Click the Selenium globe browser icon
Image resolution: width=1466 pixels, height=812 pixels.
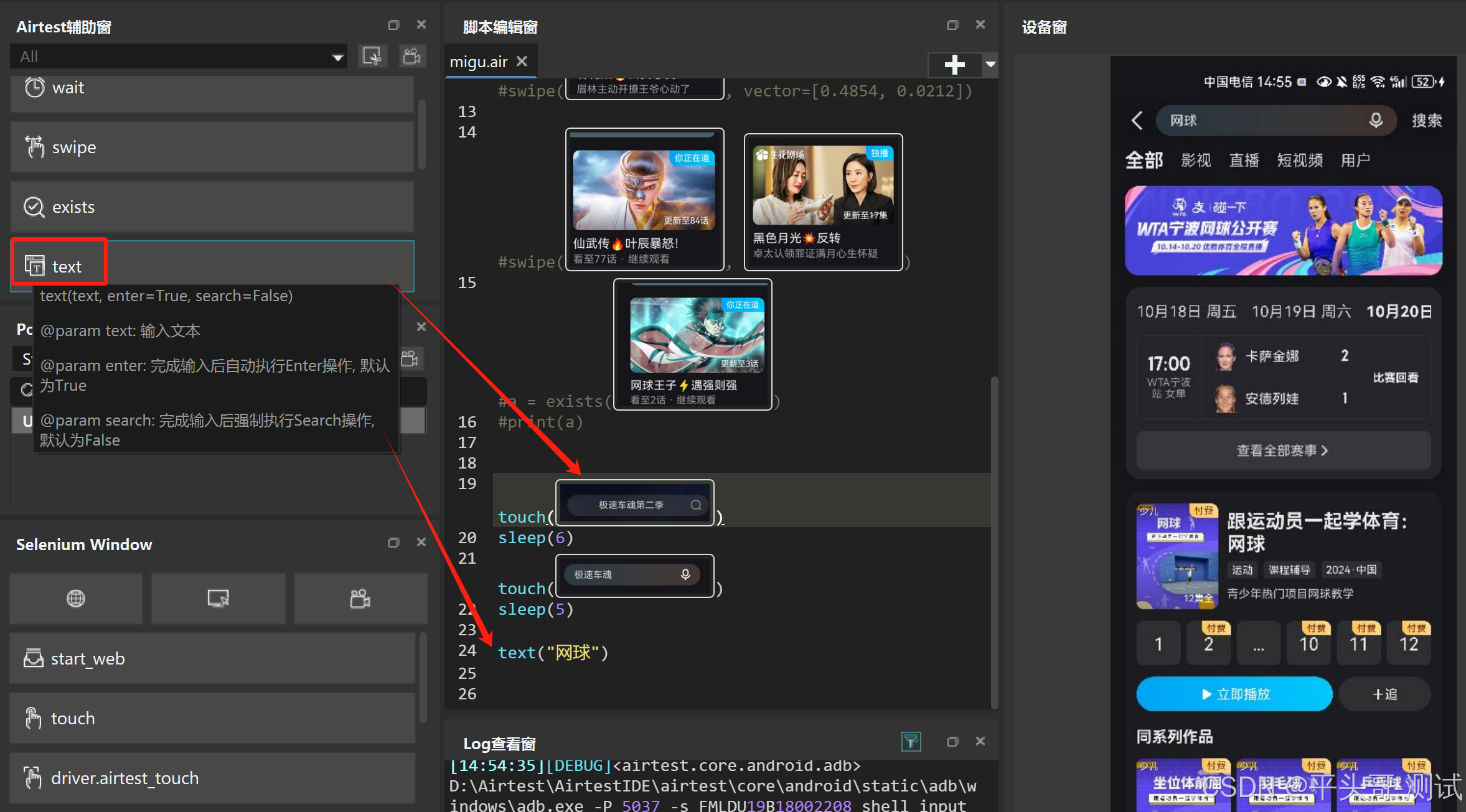tap(76, 599)
